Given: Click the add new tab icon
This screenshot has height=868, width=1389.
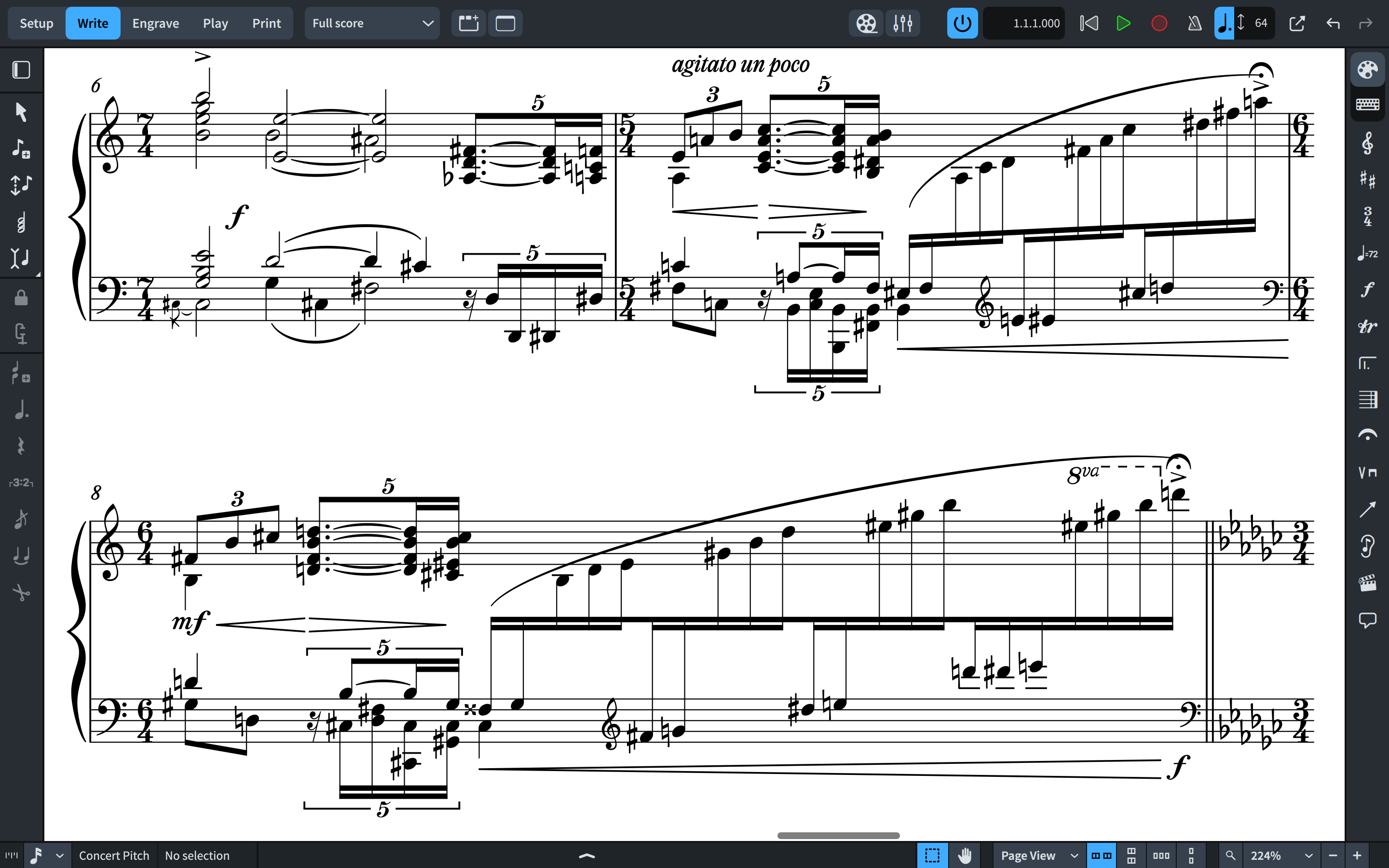Looking at the screenshot, I should (x=468, y=24).
